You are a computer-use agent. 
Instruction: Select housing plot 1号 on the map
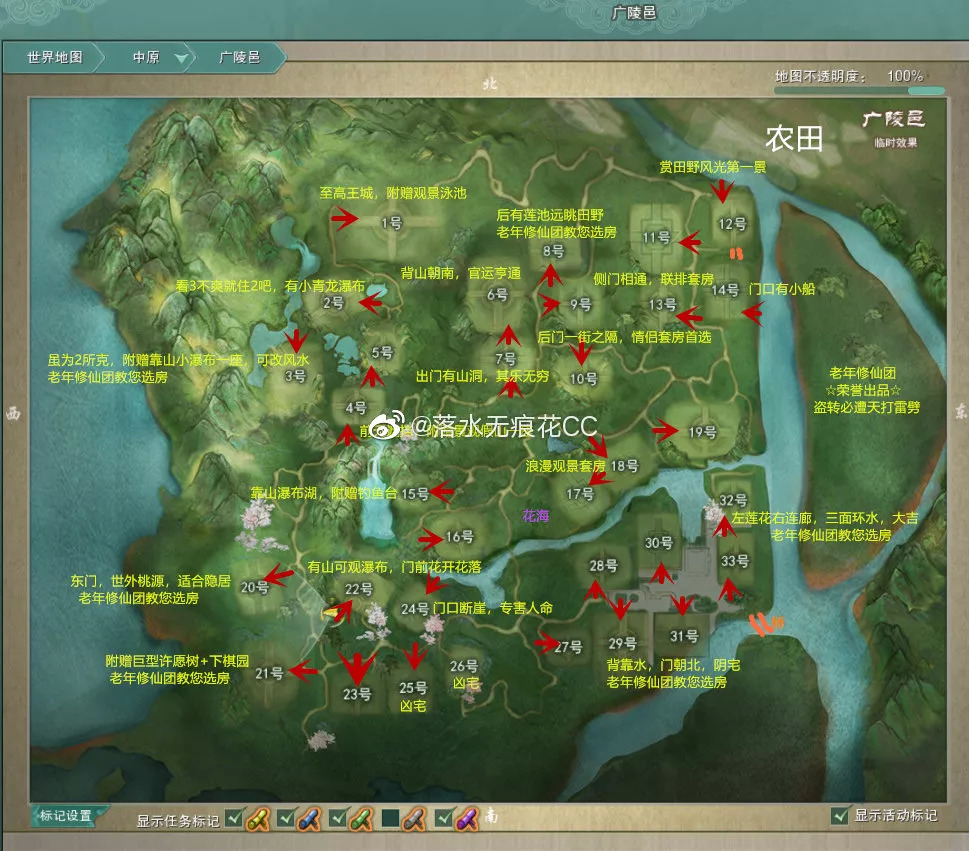(x=392, y=223)
